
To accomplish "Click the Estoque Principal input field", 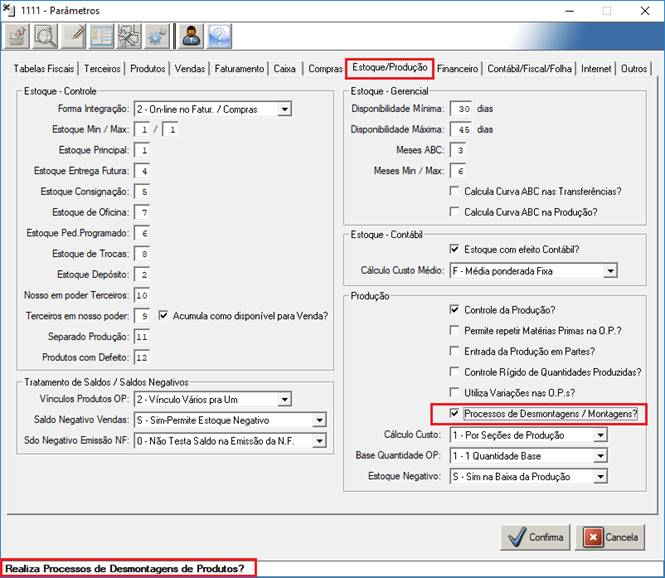I will (x=142, y=150).
